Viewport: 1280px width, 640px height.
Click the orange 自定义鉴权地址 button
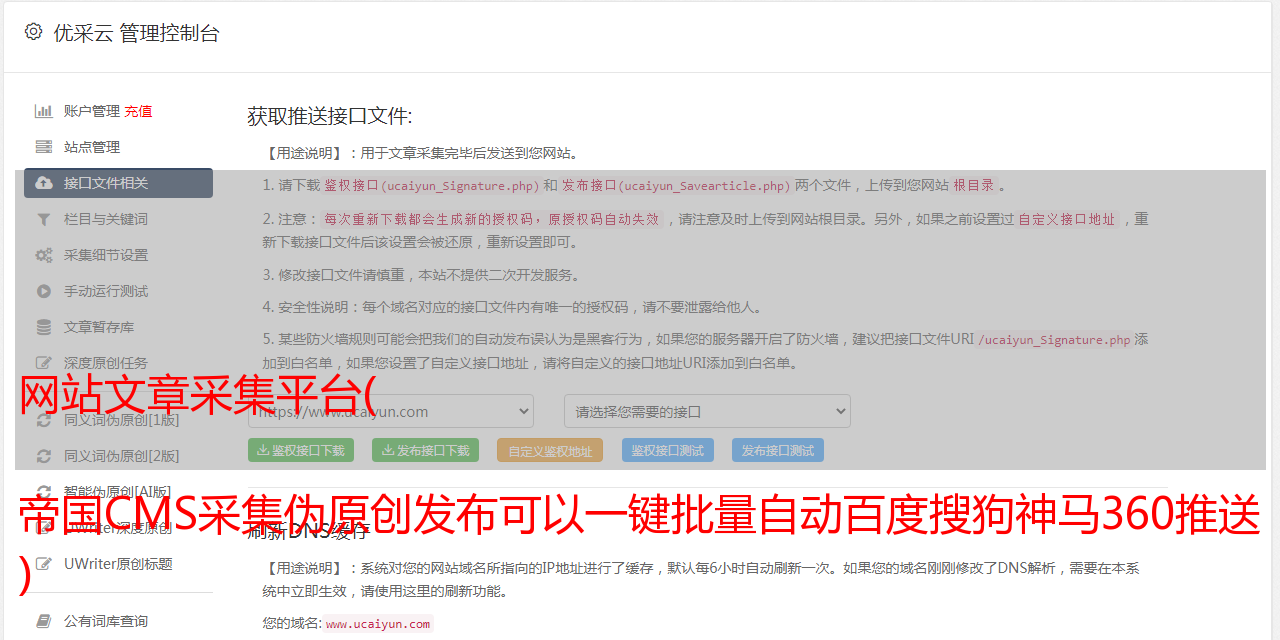(550, 450)
